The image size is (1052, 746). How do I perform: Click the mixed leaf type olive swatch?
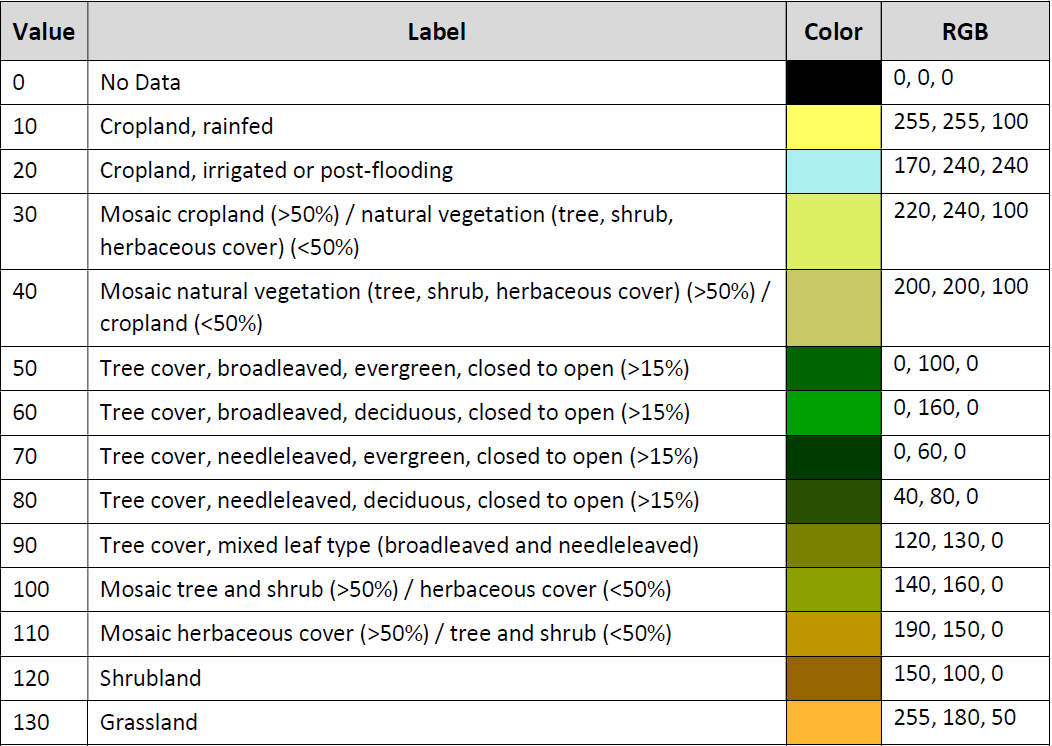(x=833, y=545)
